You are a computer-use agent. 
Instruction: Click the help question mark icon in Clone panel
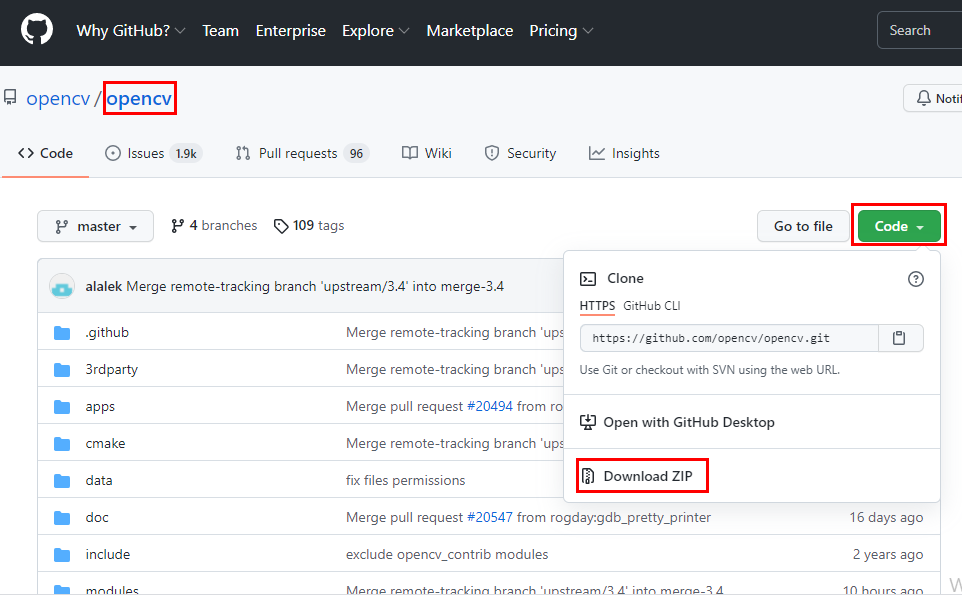[915, 279]
